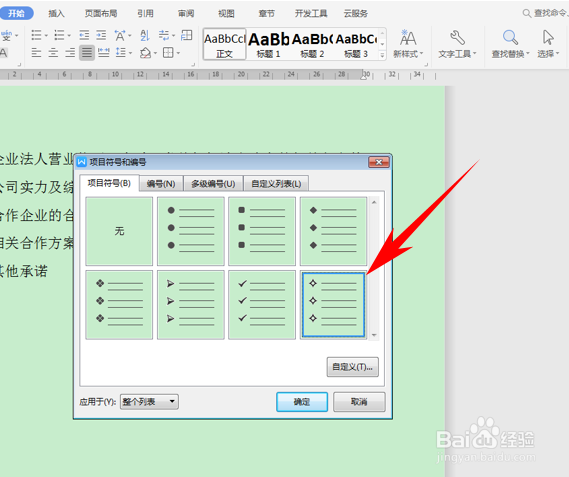Open the 审阅 ribbon tab

point(186,13)
